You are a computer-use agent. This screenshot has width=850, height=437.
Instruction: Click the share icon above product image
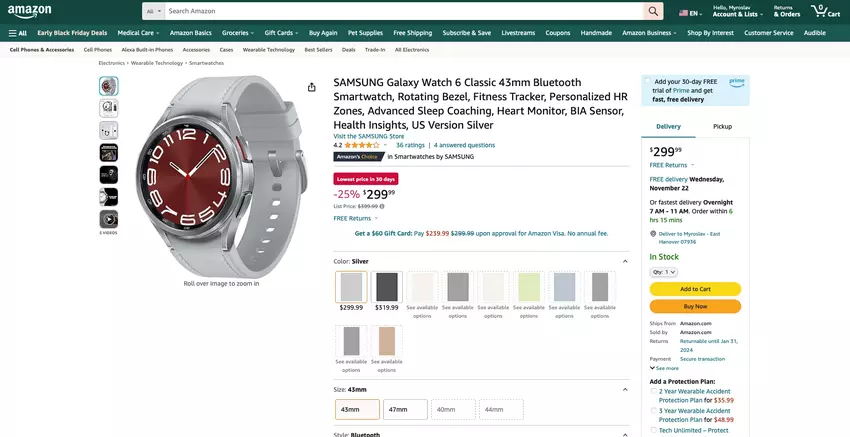tap(312, 87)
